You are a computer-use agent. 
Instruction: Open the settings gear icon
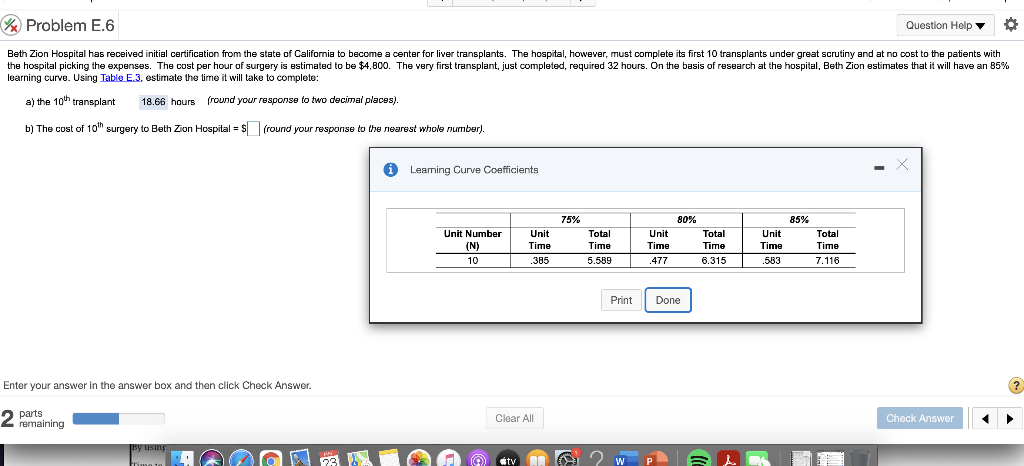tap(1010, 25)
